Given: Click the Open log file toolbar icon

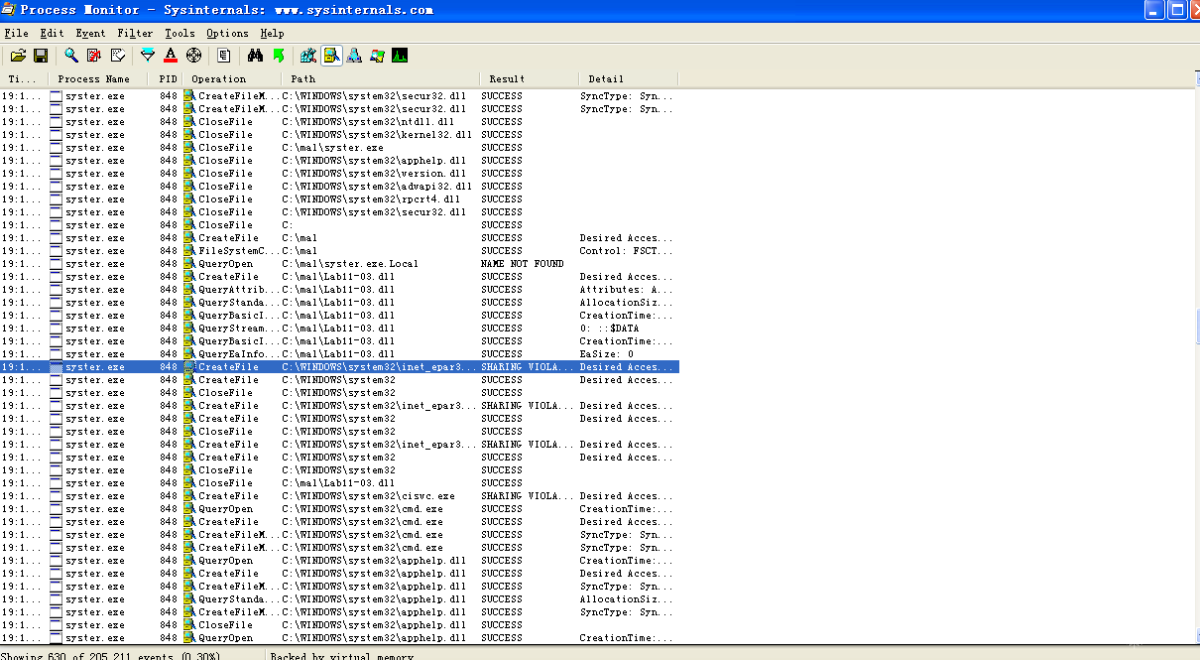Looking at the screenshot, I should (18, 56).
